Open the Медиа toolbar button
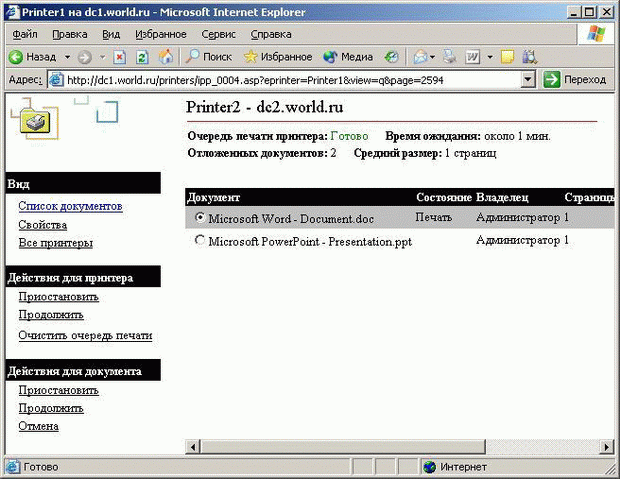The image size is (620, 479). pyautogui.click(x=348, y=57)
